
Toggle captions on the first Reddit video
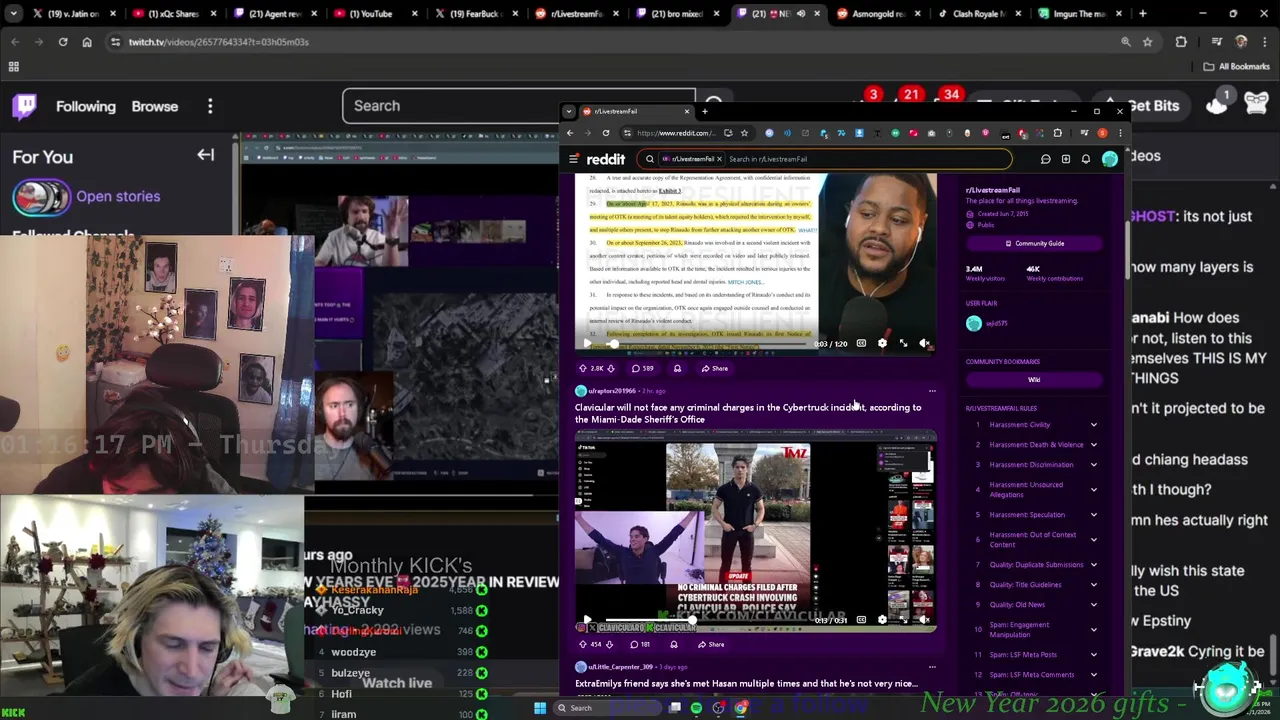pos(861,343)
